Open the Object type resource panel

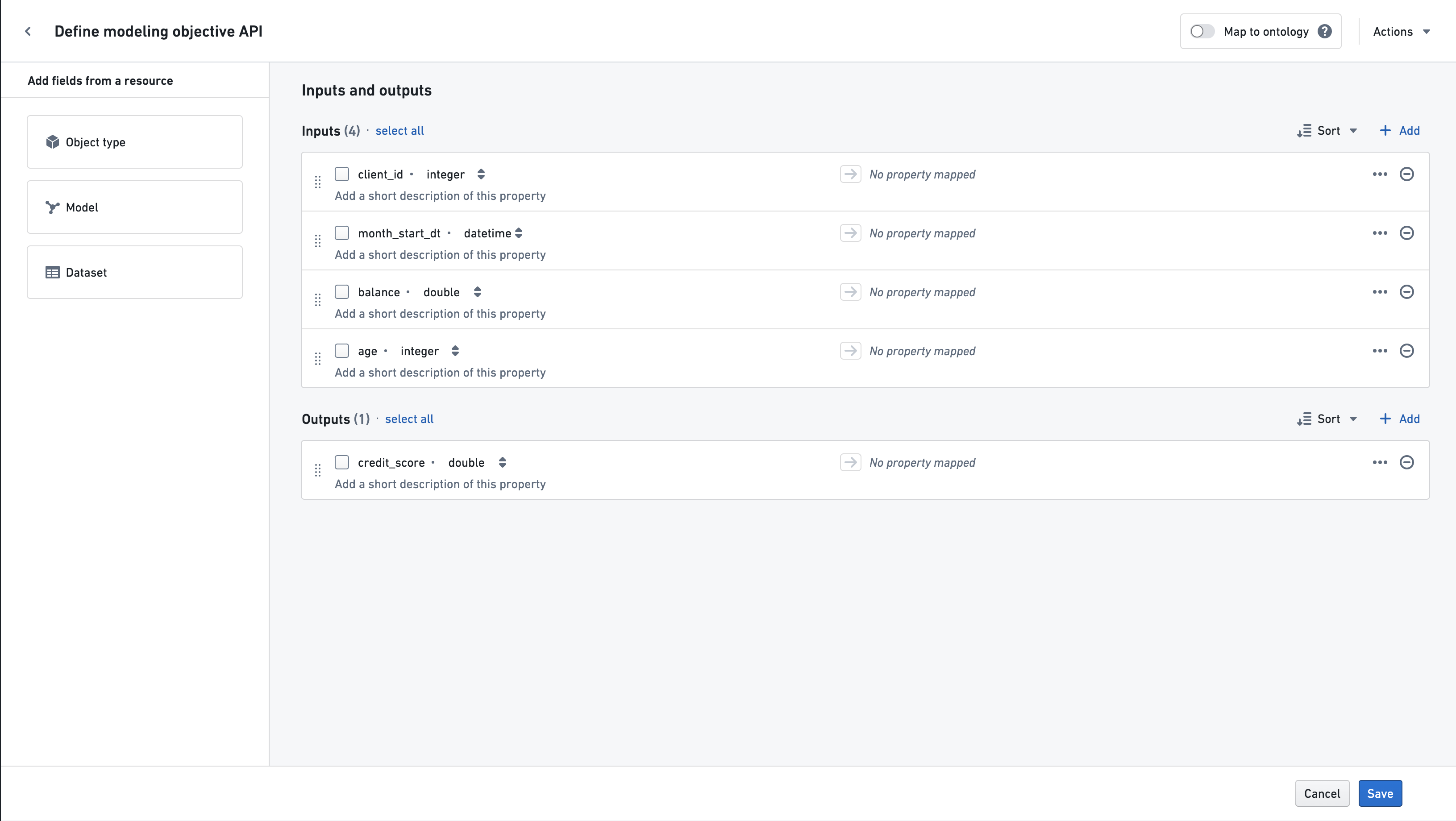click(135, 142)
